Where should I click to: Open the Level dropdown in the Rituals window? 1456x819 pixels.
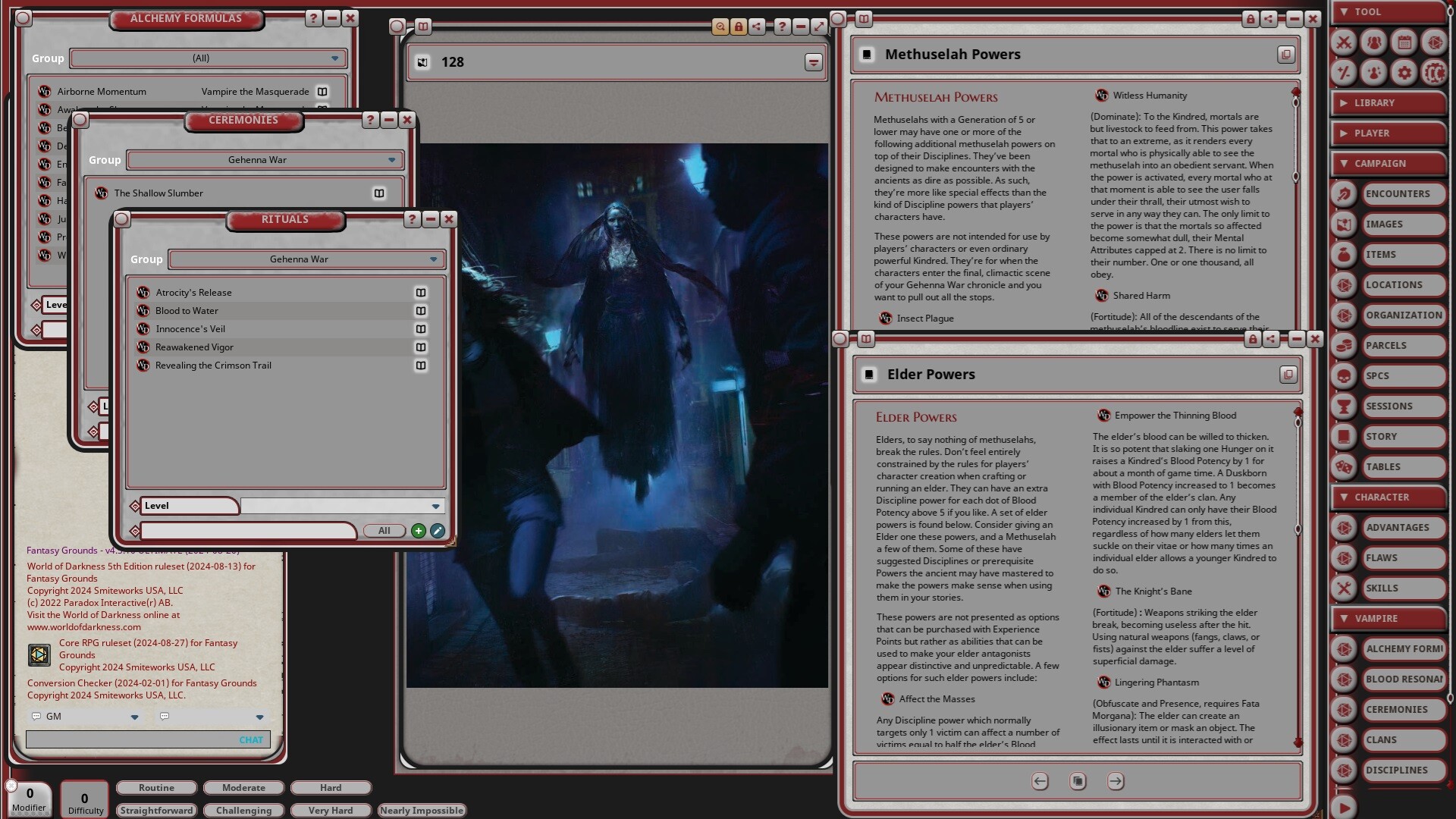[x=343, y=506]
